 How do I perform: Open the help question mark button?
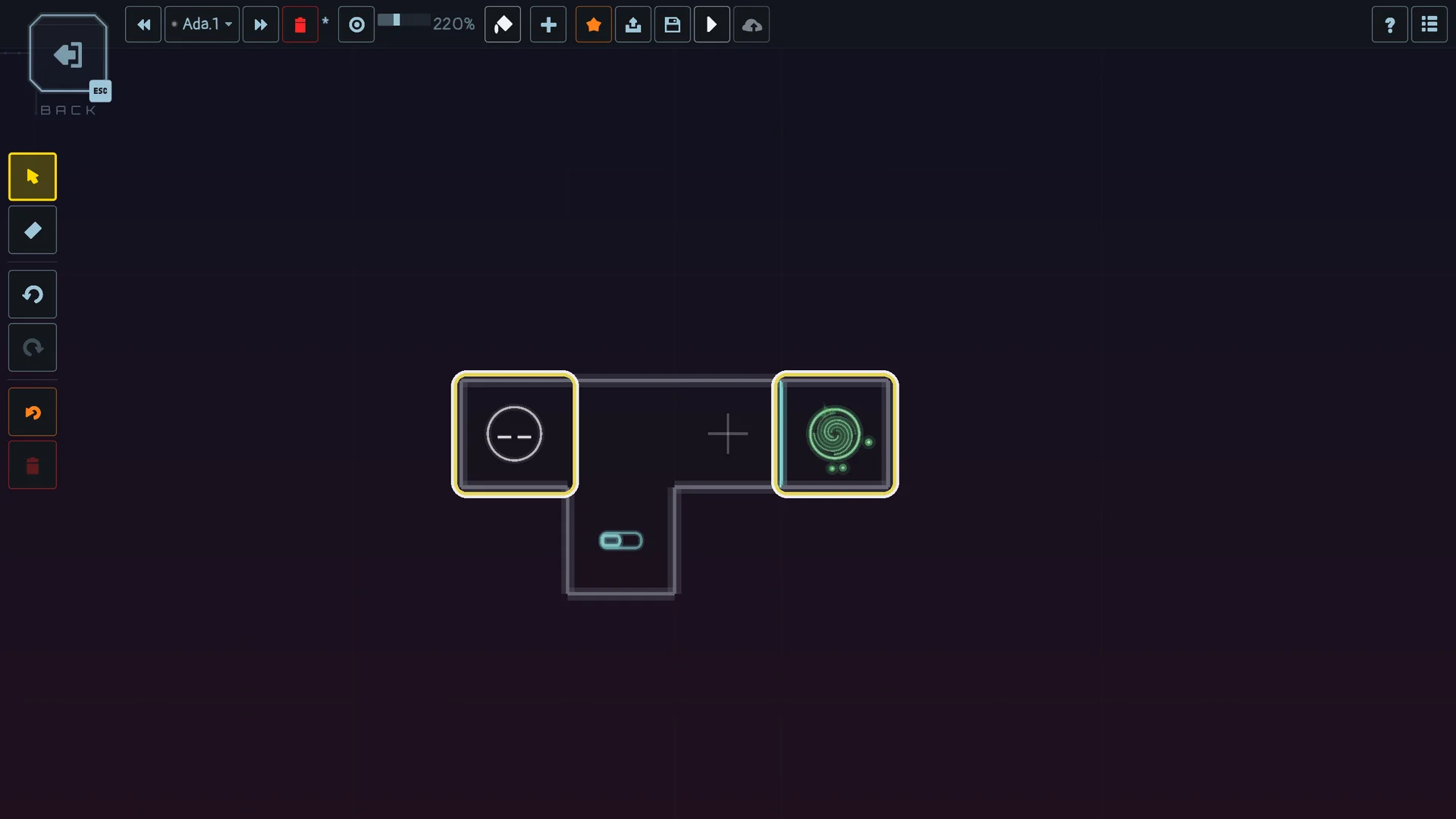click(1390, 24)
